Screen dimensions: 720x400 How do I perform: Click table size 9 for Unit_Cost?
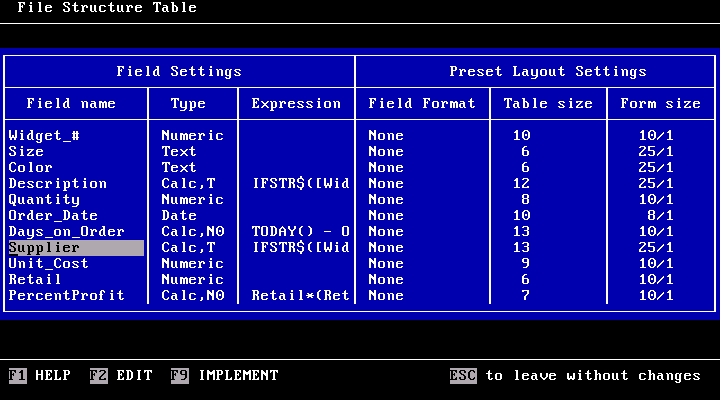(x=526, y=264)
